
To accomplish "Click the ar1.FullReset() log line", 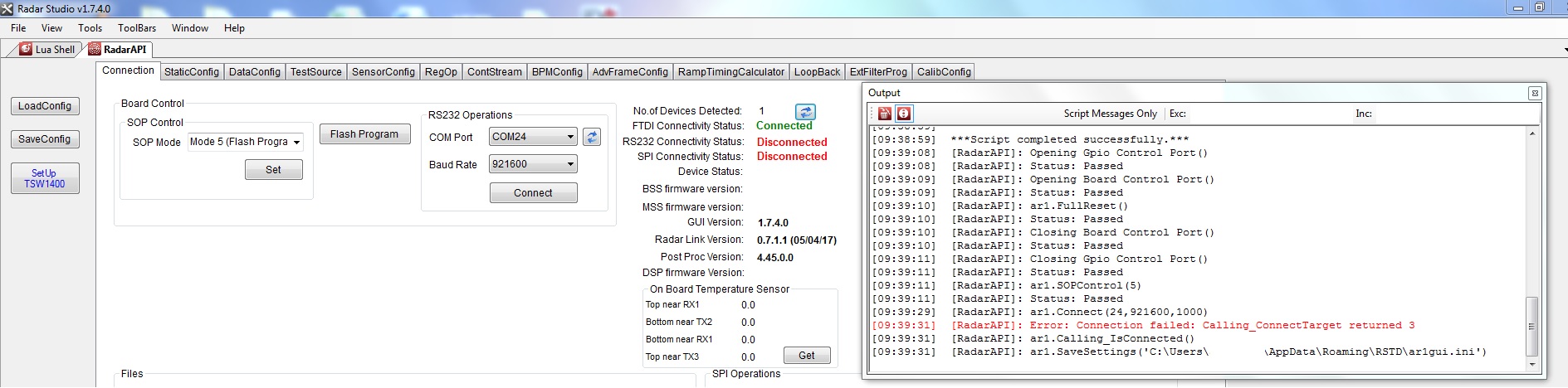I will point(999,206).
